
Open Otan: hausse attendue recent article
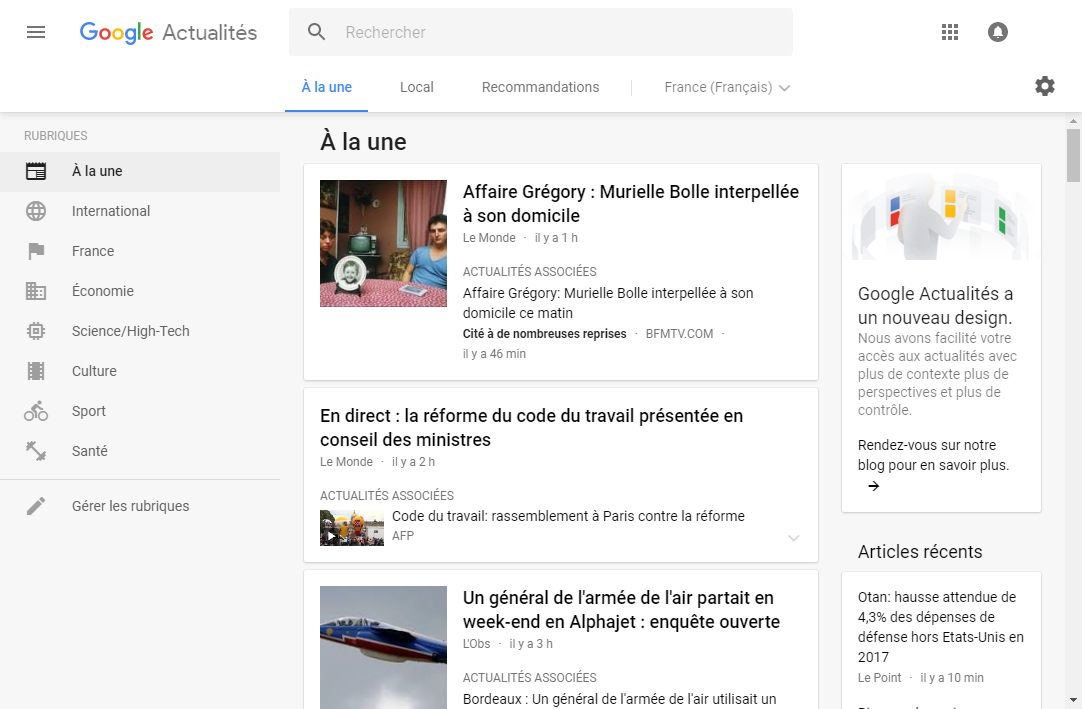click(x=941, y=627)
